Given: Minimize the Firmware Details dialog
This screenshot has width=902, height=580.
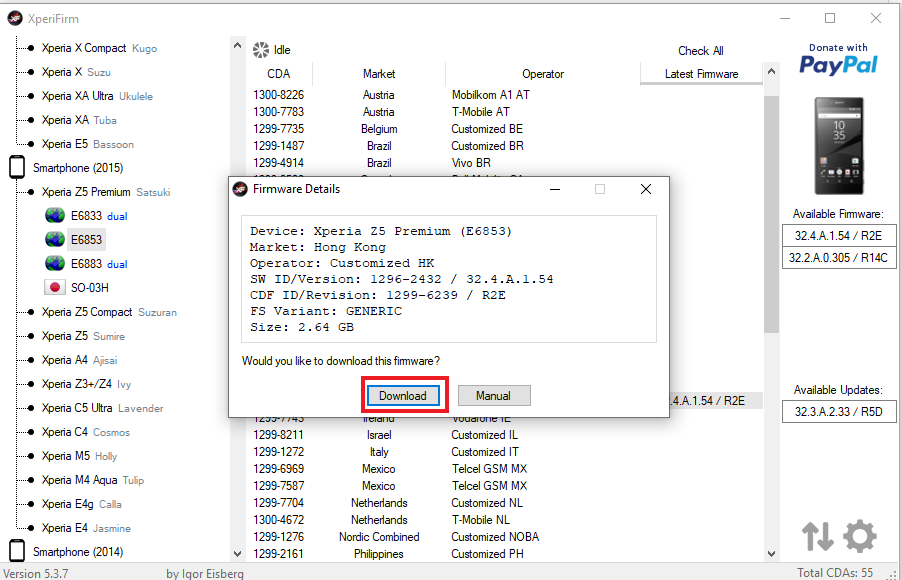Looking at the screenshot, I should [x=555, y=189].
